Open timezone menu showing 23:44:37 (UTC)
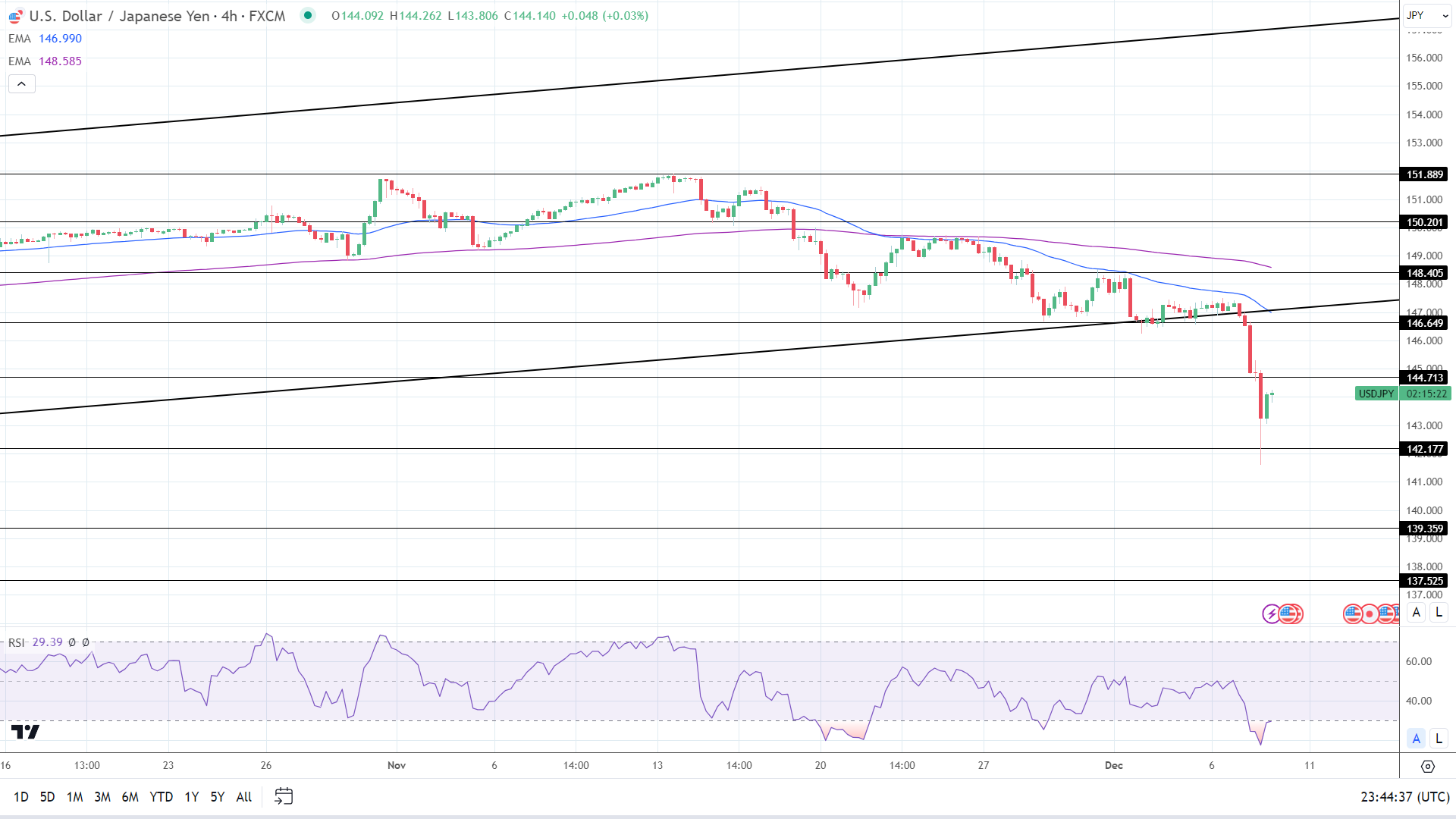This screenshot has width=1456, height=819. click(x=1404, y=796)
